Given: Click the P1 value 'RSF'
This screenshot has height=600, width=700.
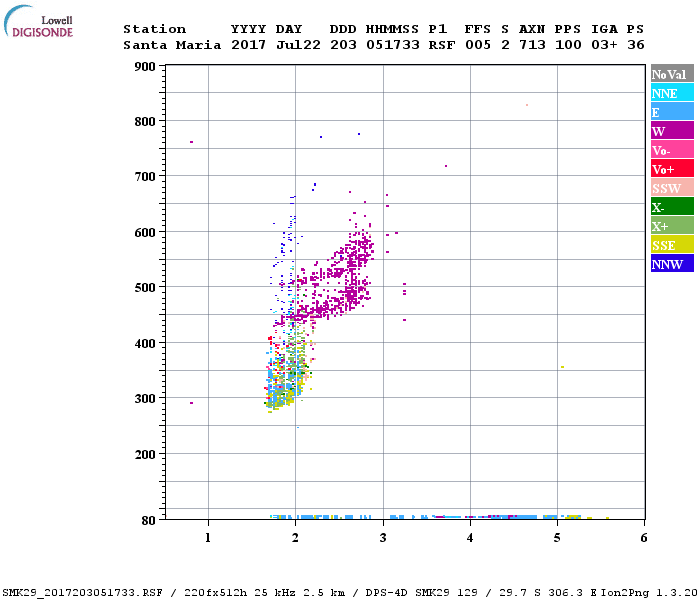Looking at the screenshot, I should tap(442, 45).
